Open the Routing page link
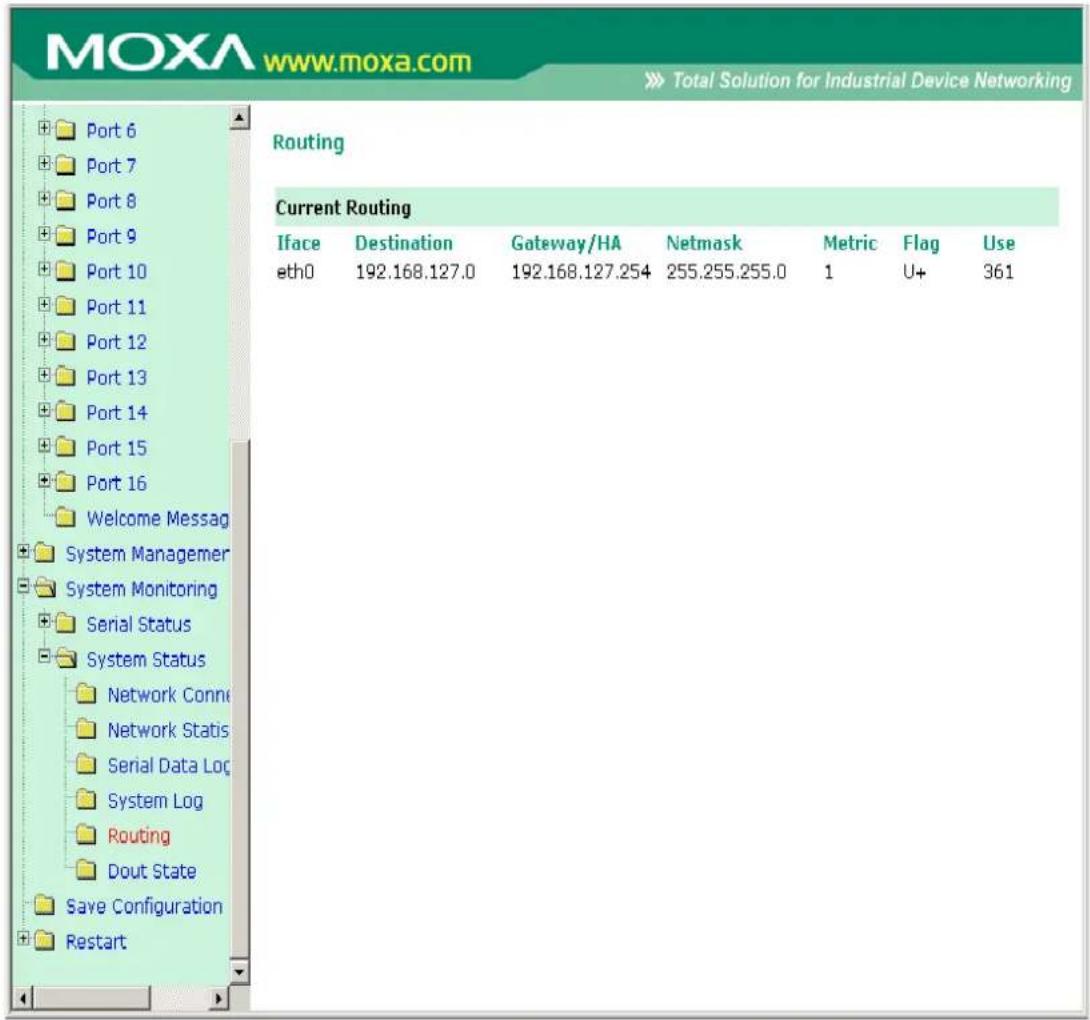Viewport: 1090px width, 1020px height. [139, 836]
